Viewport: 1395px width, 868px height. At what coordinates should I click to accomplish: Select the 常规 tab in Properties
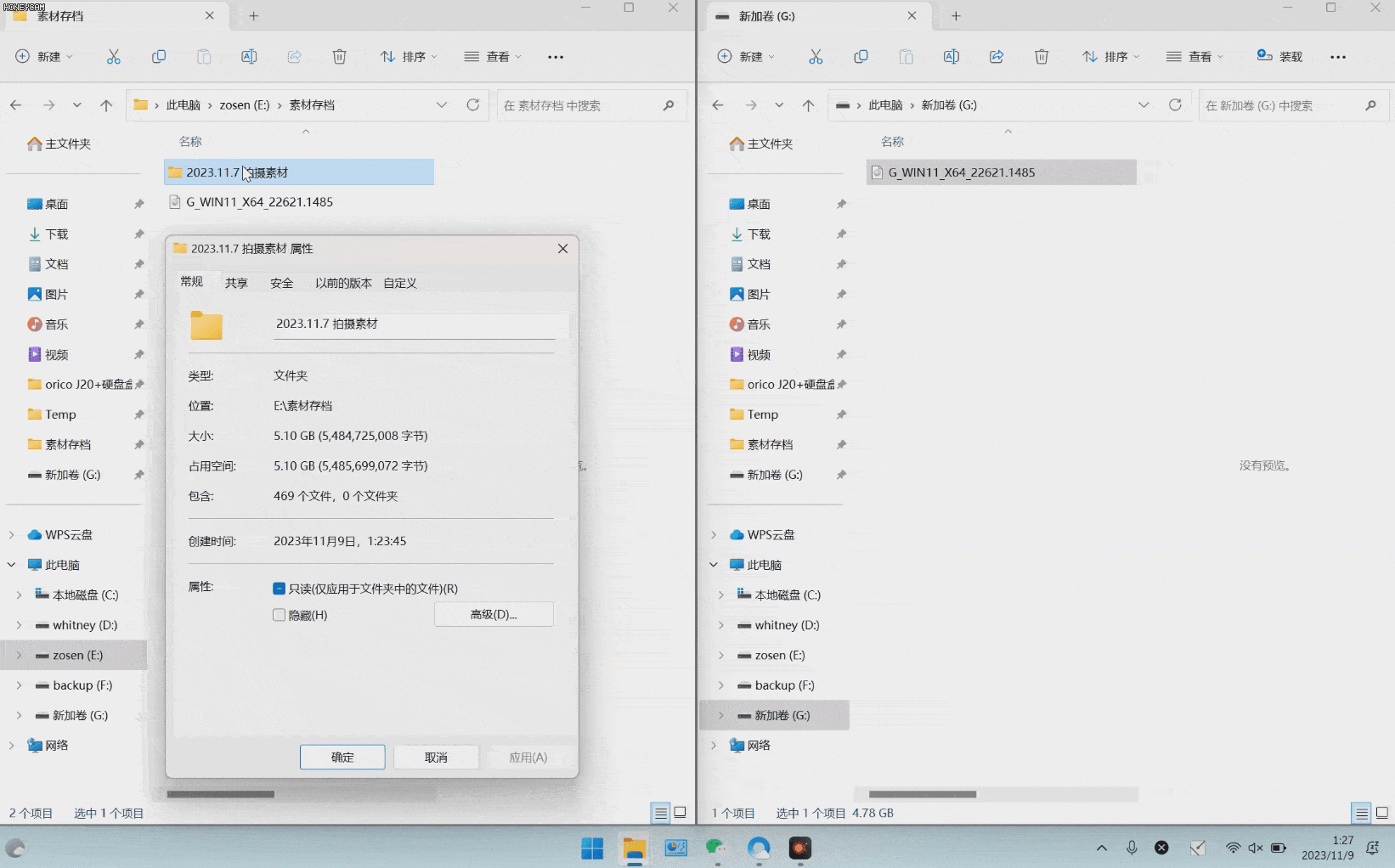[192, 282]
